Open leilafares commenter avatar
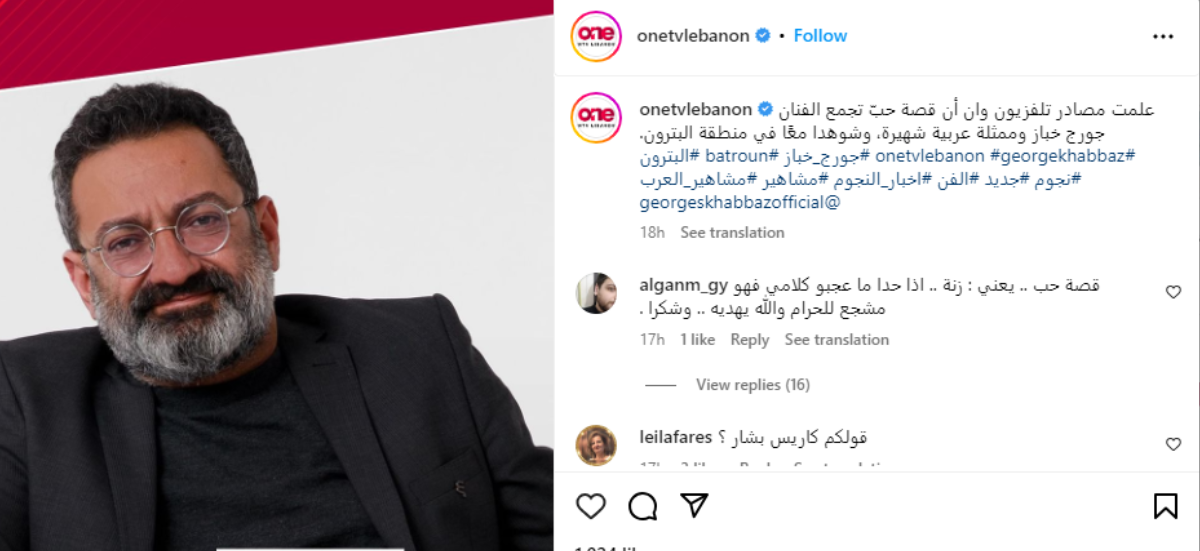This screenshot has height=551, width=1200. 597,445
